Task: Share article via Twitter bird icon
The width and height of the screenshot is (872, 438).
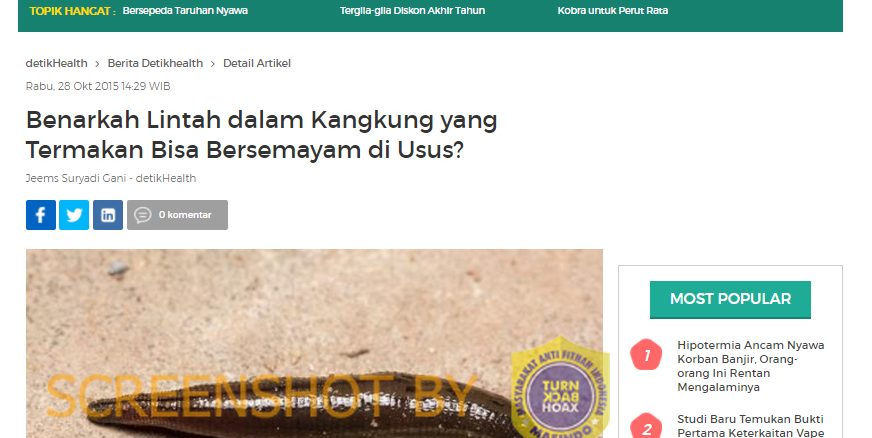Action: (74, 215)
